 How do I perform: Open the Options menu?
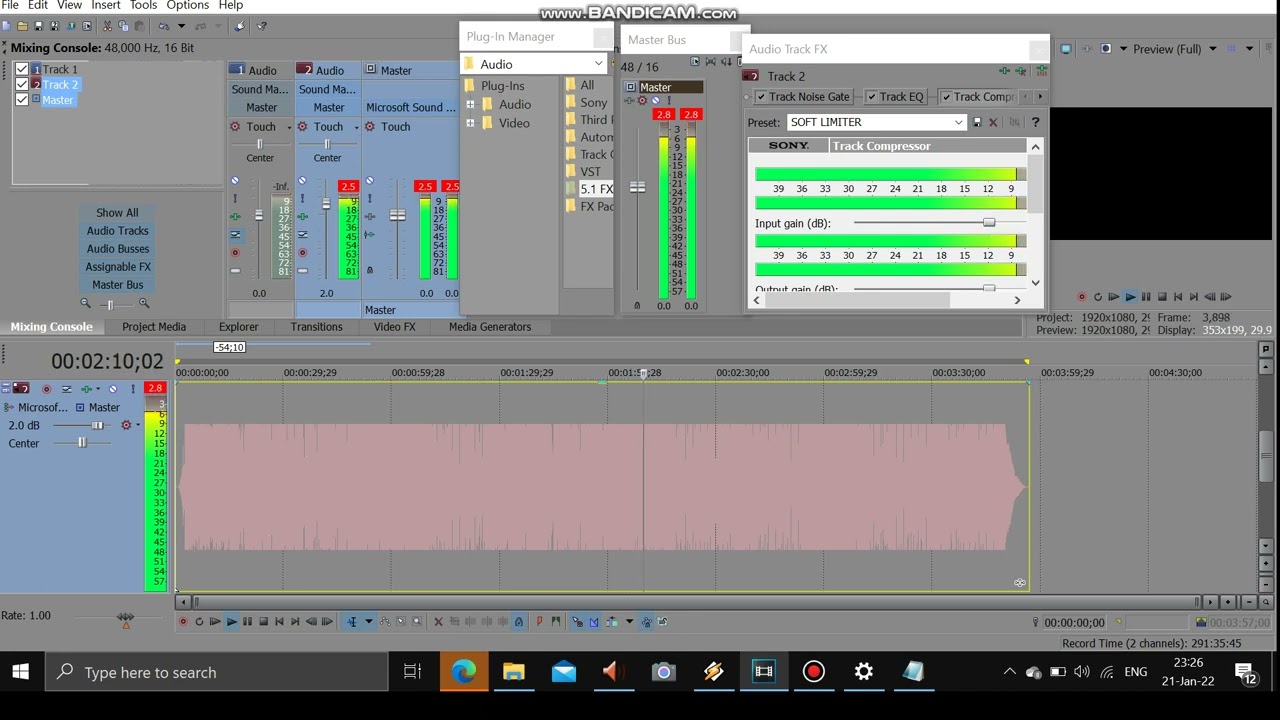pyautogui.click(x=187, y=6)
